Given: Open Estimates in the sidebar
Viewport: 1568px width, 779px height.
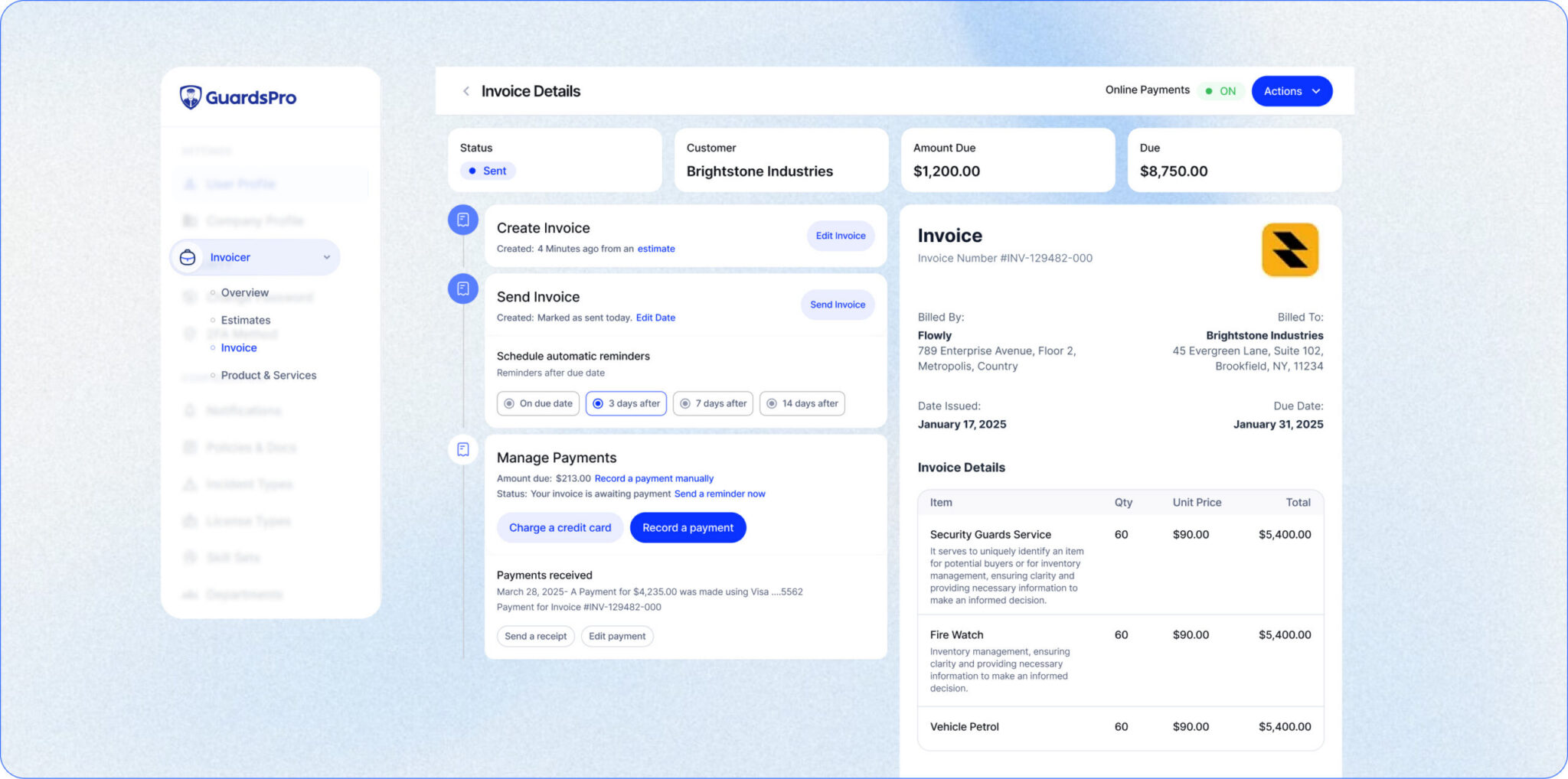Looking at the screenshot, I should coord(245,320).
